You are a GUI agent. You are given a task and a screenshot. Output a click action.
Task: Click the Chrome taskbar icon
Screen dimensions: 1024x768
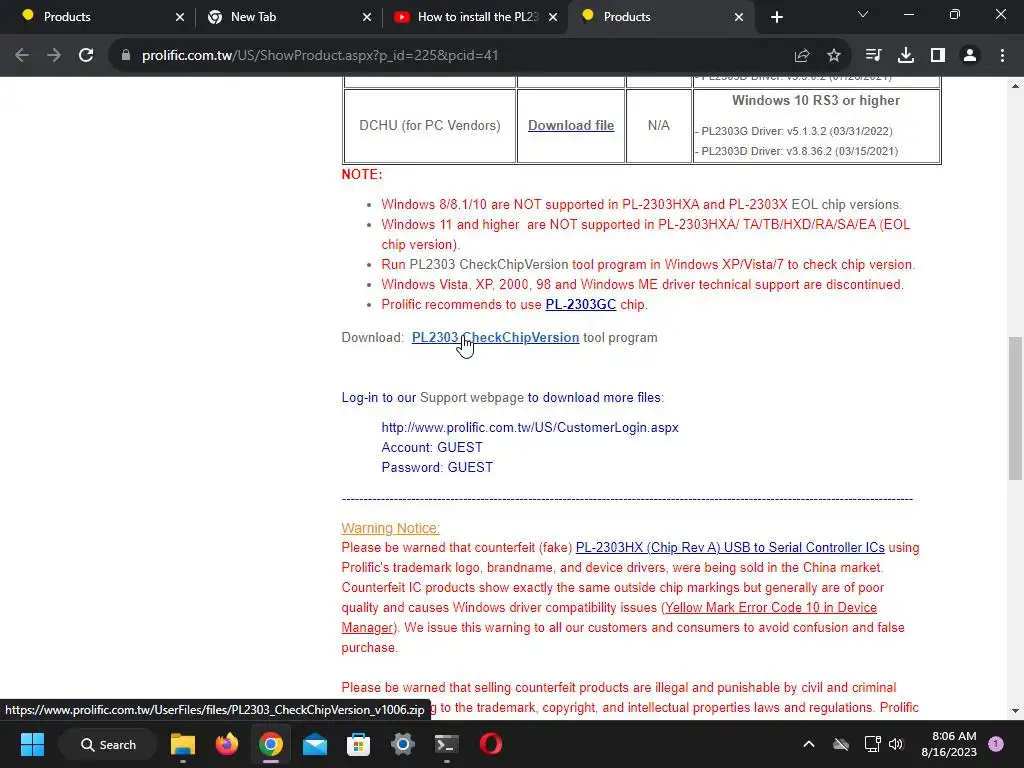tap(270, 744)
